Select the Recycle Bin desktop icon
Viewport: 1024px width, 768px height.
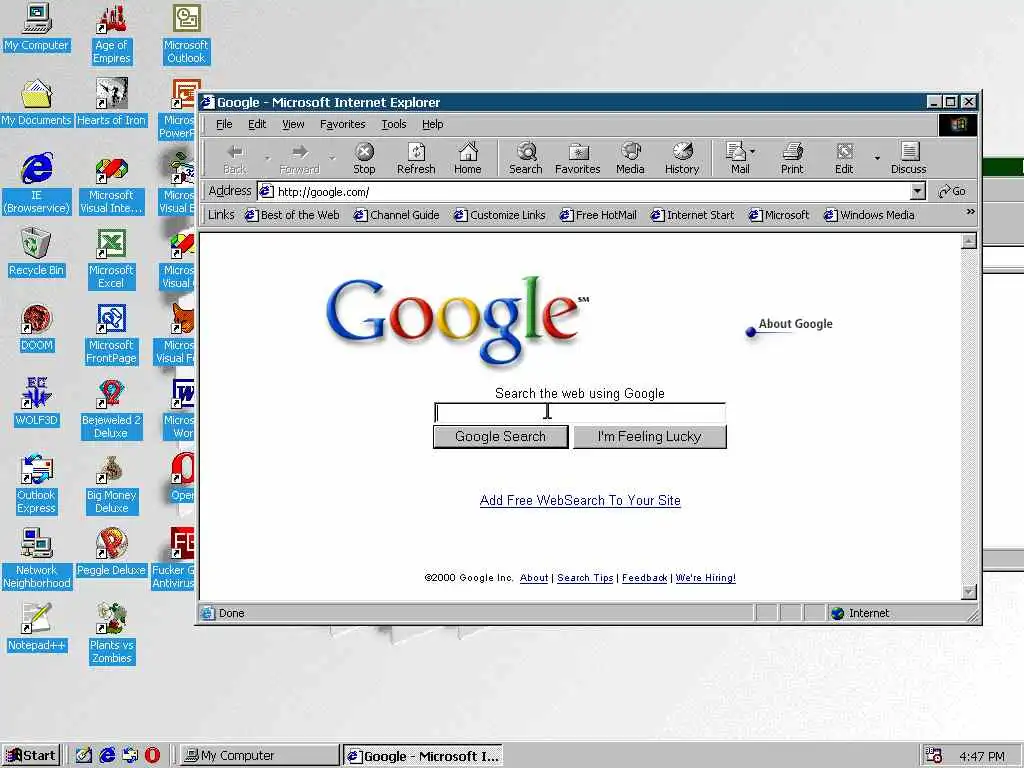coord(37,252)
